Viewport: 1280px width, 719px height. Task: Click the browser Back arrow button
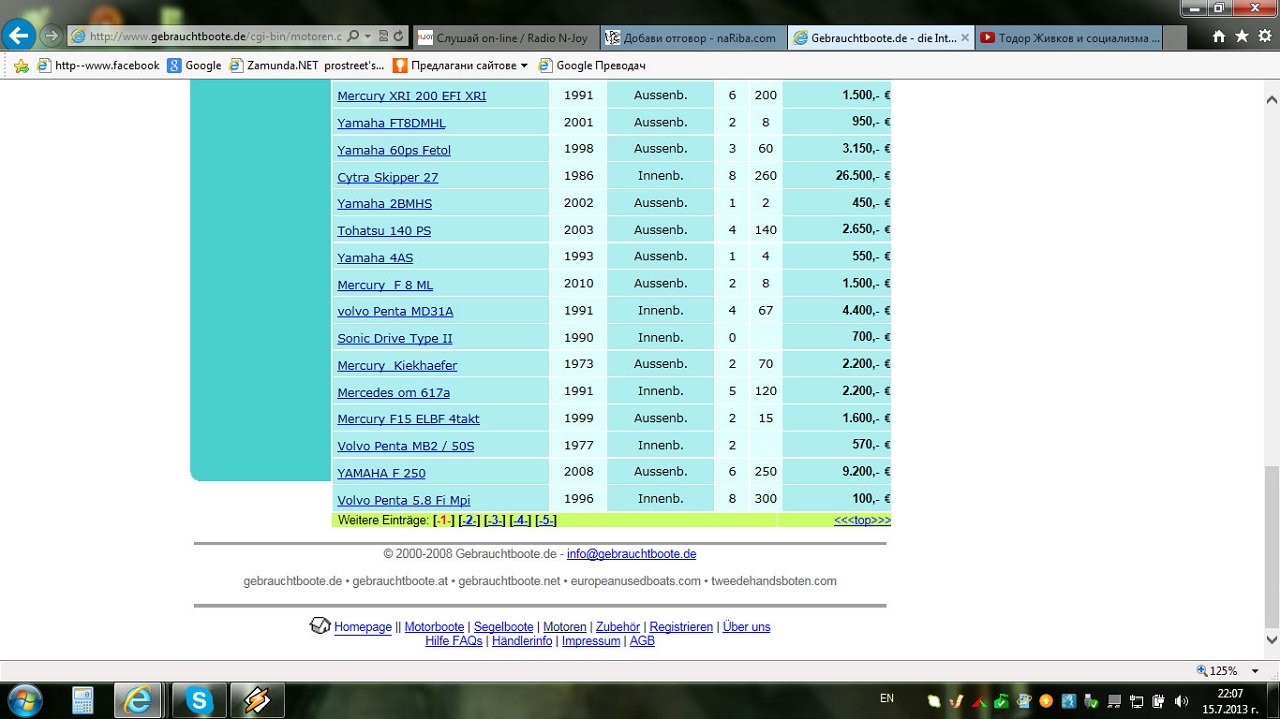[x=19, y=36]
